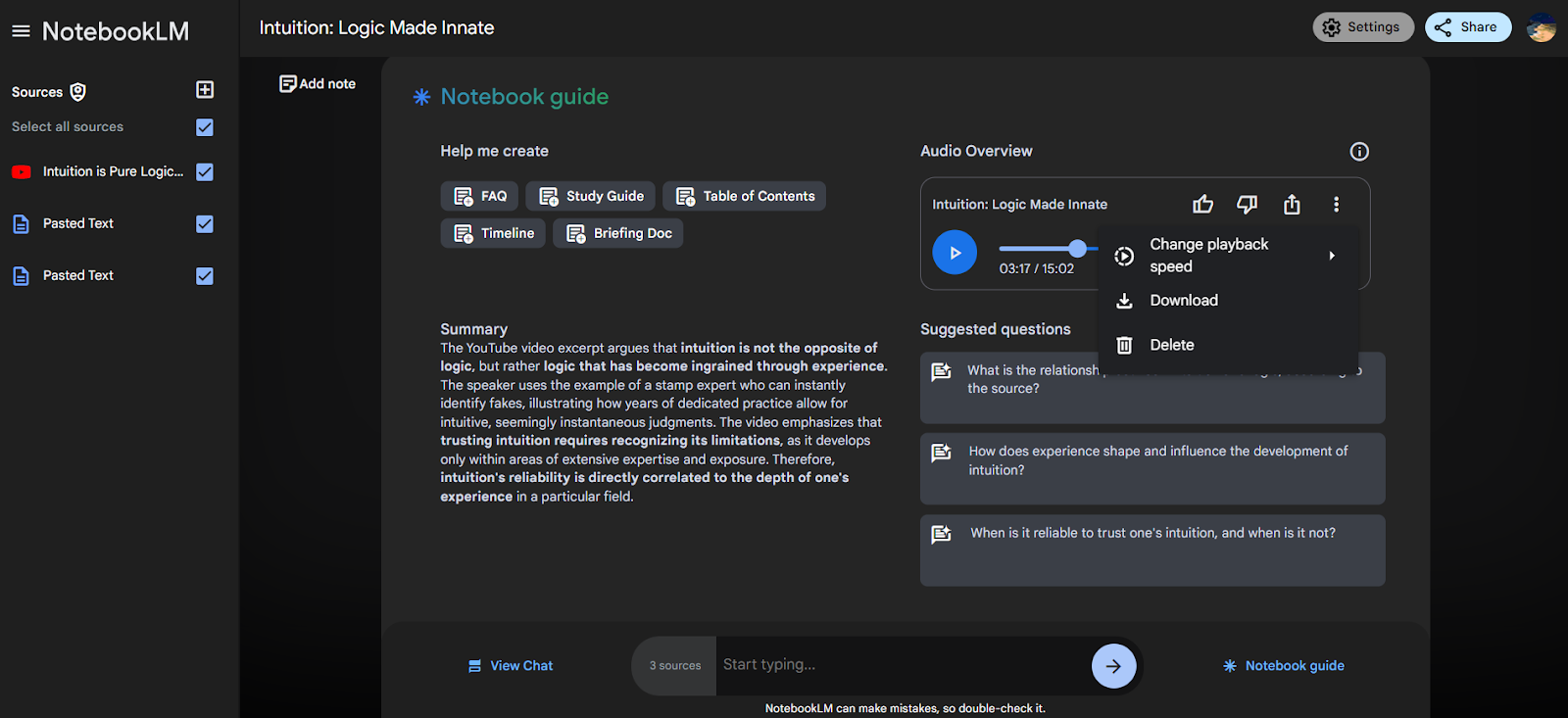The height and width of the screenshot is (718, 1568).
Task: Toggle the Select all sources checkbox
Action: (205, 127)
